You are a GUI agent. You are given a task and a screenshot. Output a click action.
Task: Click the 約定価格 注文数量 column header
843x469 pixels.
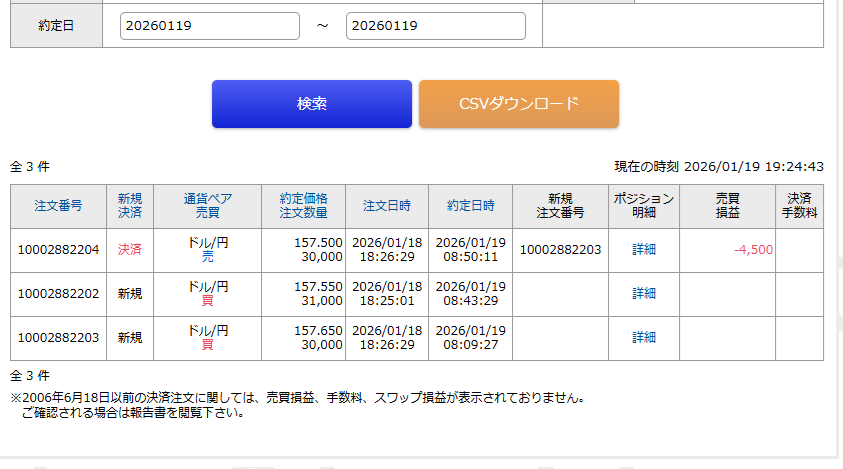coord(303,206)
